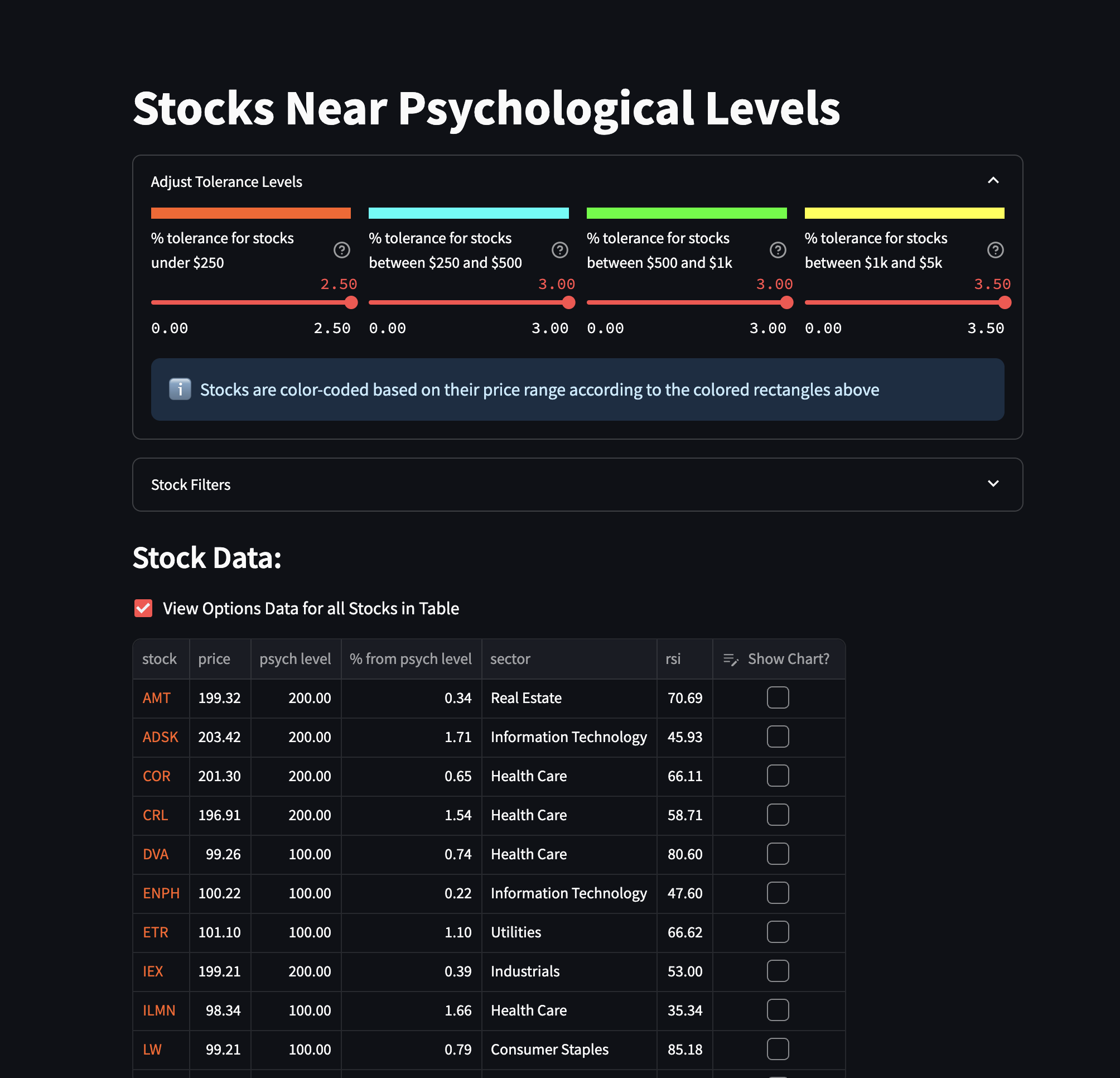
Task: Click the rsi column header
Action: pos(673,659)
